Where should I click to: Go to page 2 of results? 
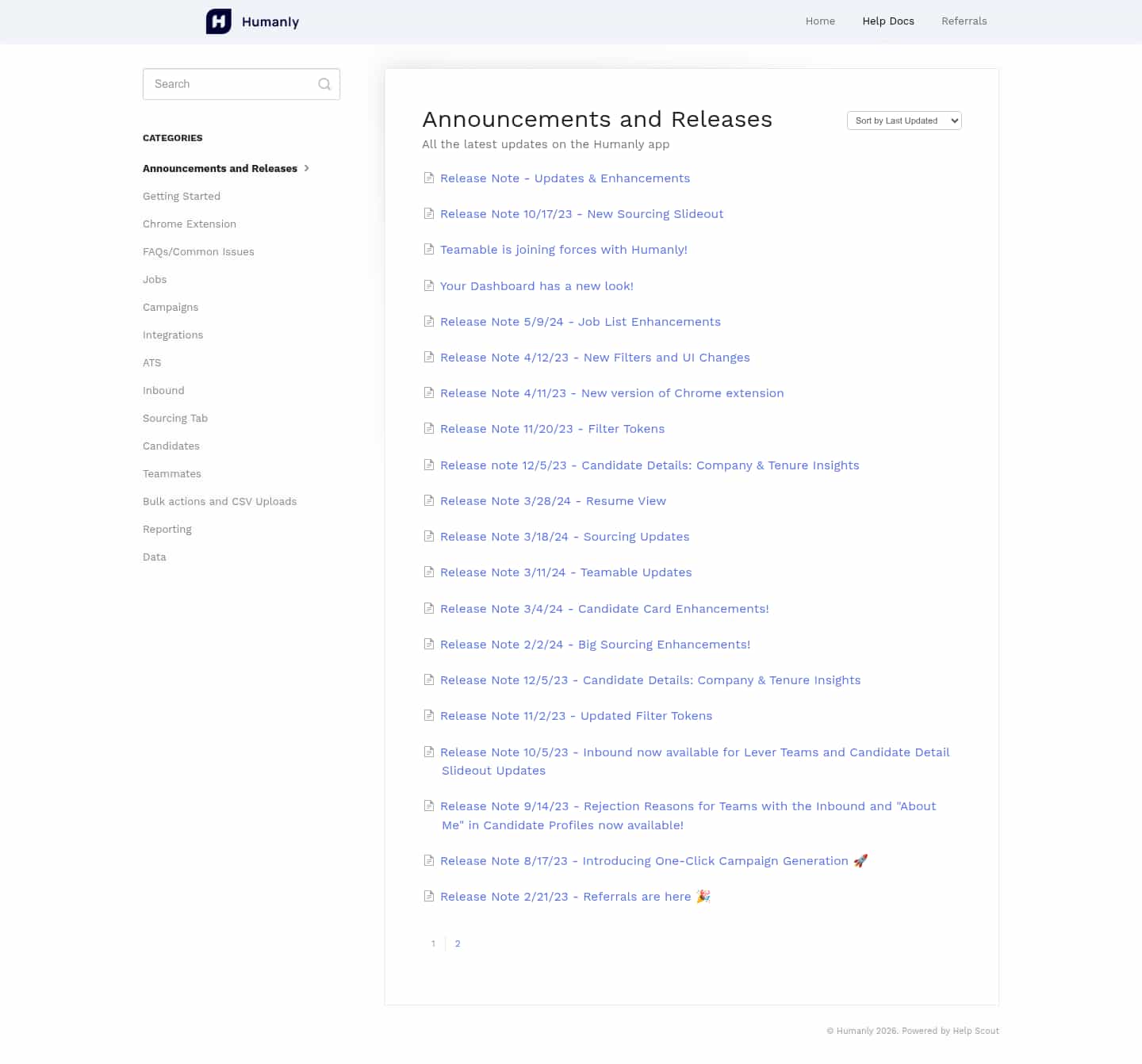tap(458, 943)
